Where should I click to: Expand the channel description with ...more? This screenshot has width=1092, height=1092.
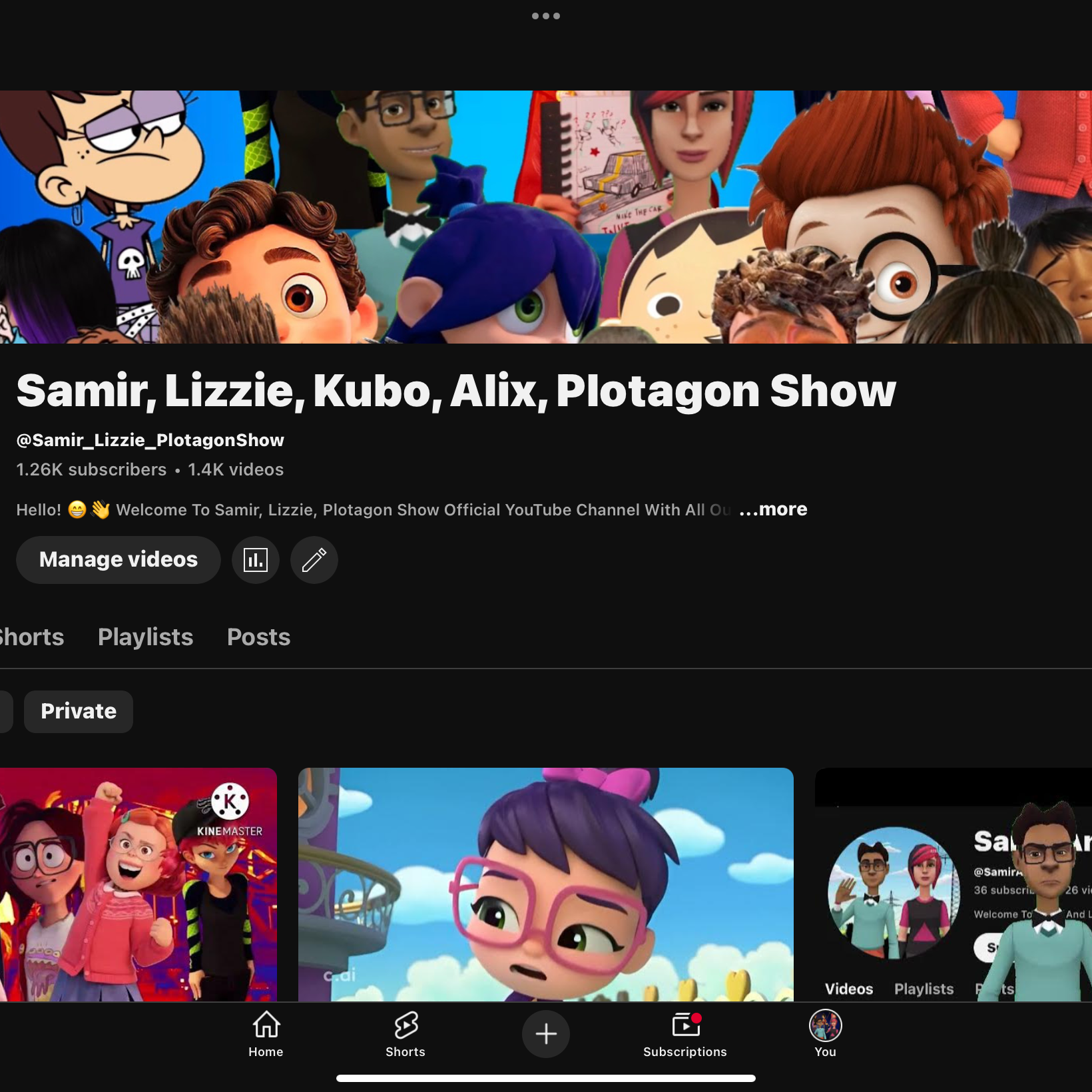(772, 509)
